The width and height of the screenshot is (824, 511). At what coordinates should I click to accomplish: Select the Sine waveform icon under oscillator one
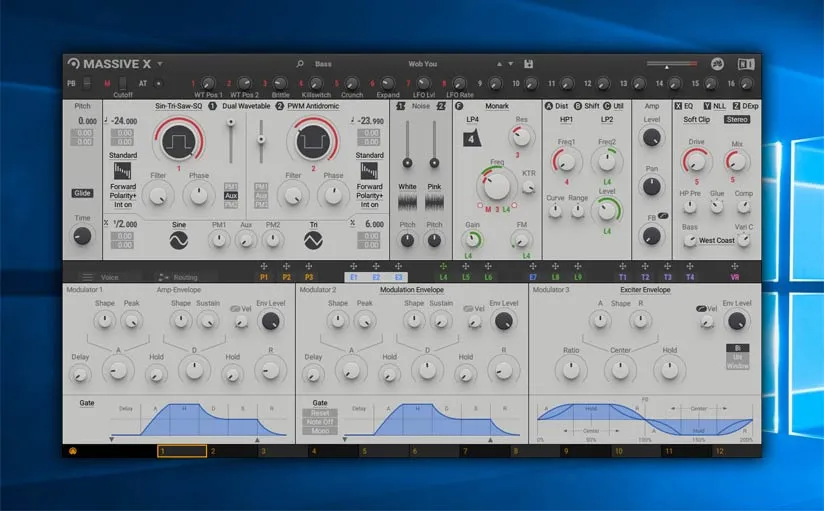click(x=179, y=241)
